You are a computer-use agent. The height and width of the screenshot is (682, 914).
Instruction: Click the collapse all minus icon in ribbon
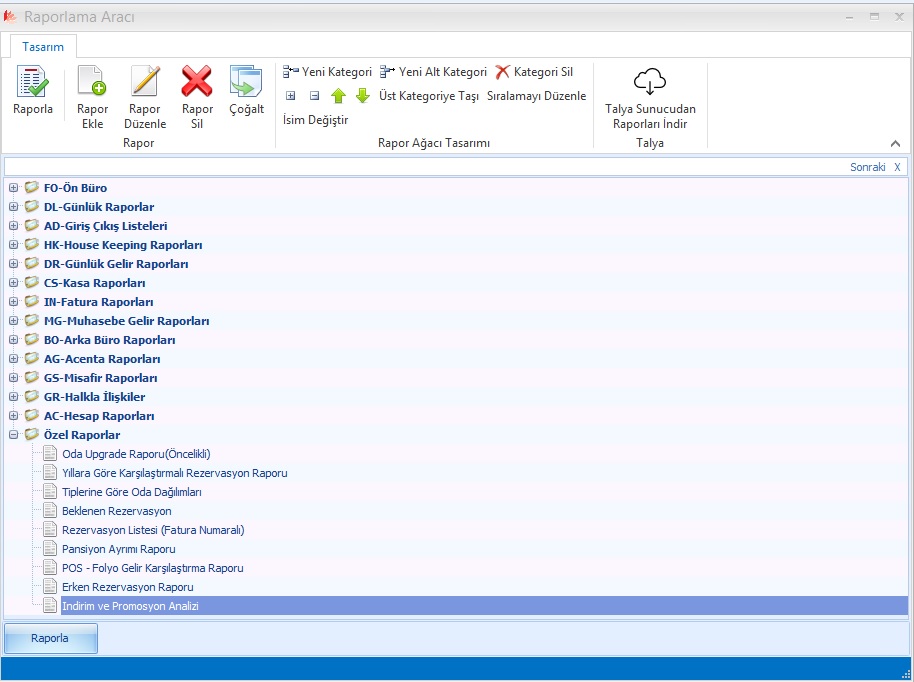[x=314, y=96]
